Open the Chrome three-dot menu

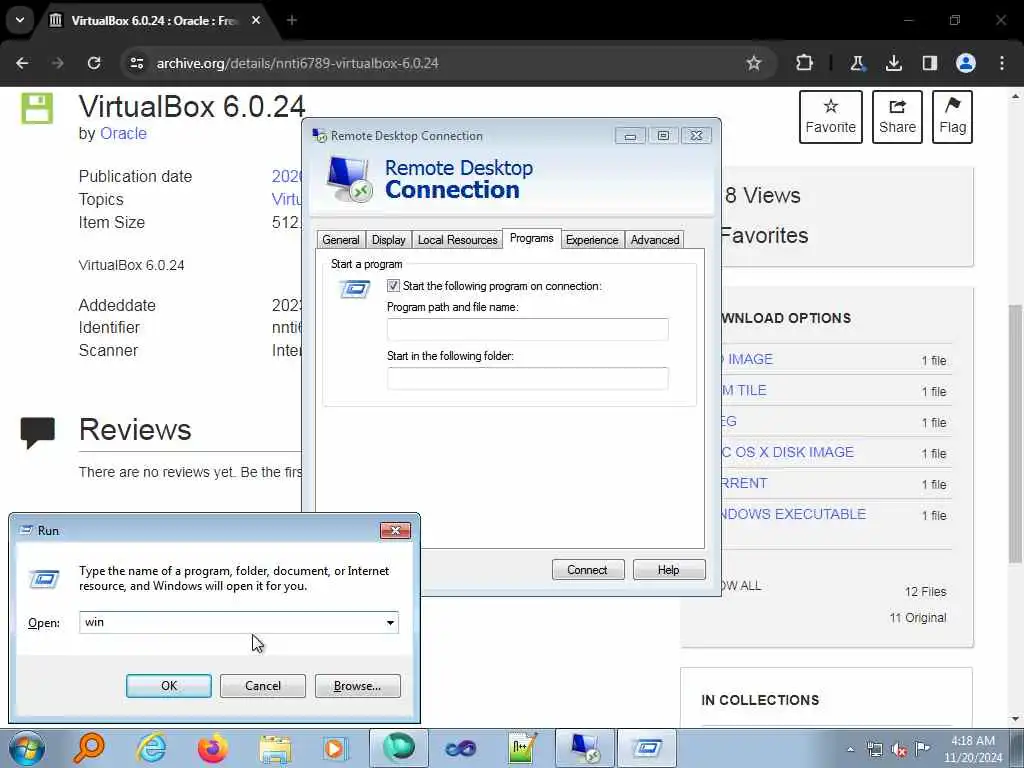pyautogui.click(x=1002, y=63)
